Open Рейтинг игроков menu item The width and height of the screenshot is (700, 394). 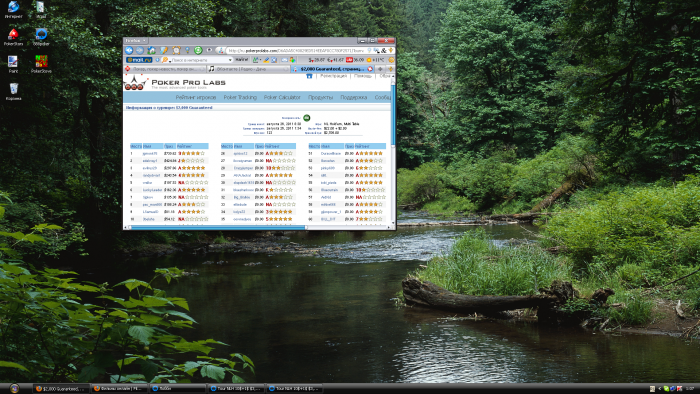[196, 97]
